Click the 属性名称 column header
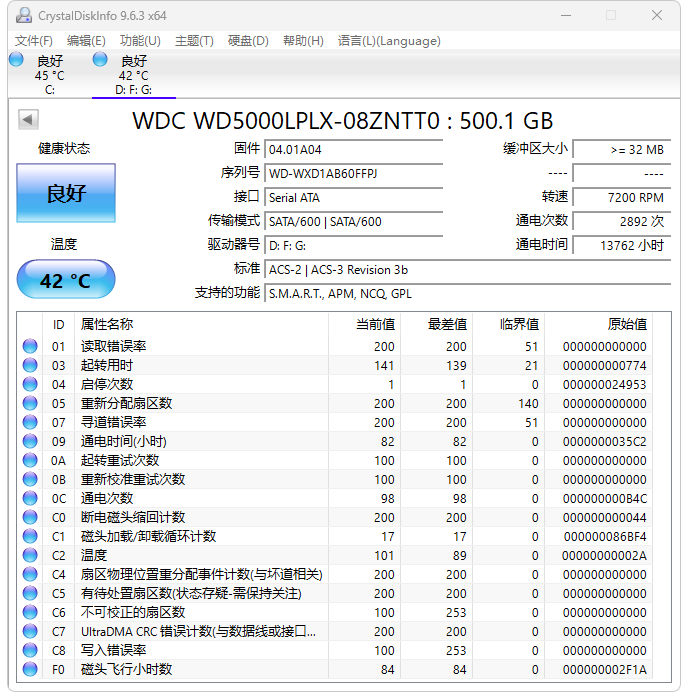 point(202,324)
